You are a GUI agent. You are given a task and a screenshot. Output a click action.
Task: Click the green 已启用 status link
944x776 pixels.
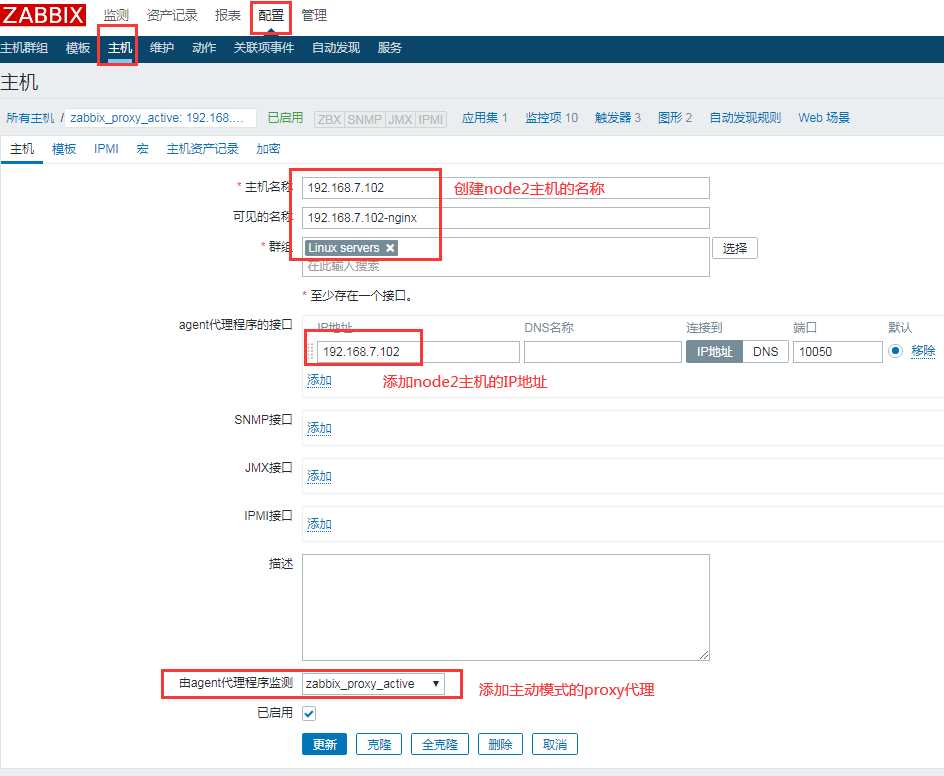pos(285,118)
